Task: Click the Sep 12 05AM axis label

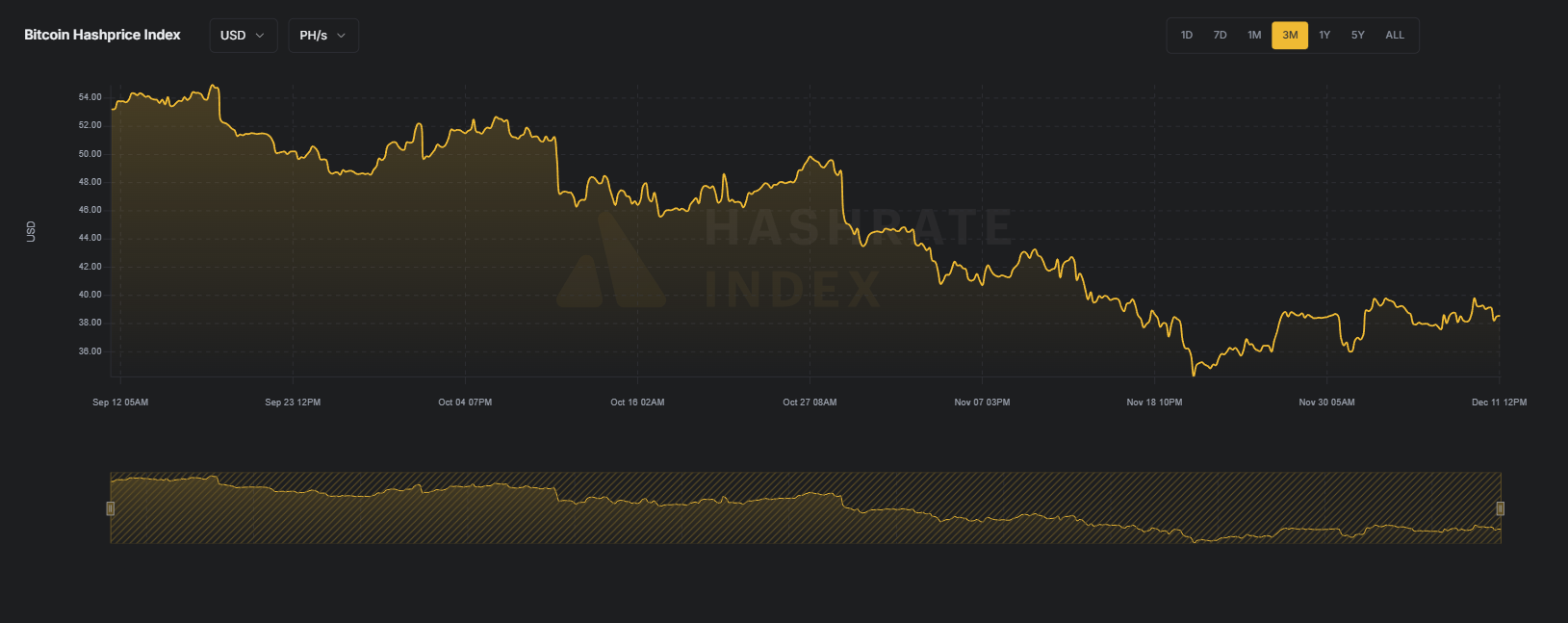Action: (120, 402)
